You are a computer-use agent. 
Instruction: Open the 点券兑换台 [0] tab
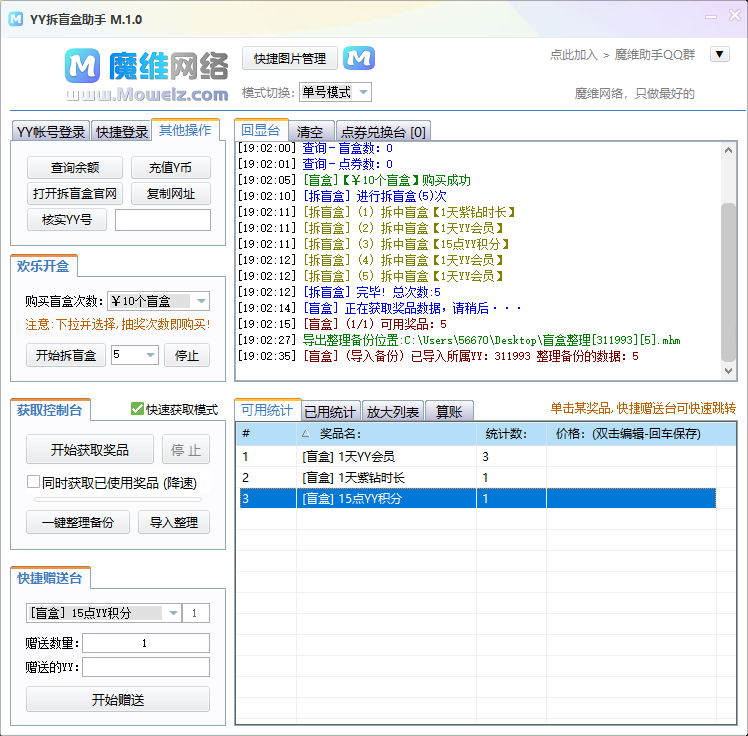click(384, 132)
